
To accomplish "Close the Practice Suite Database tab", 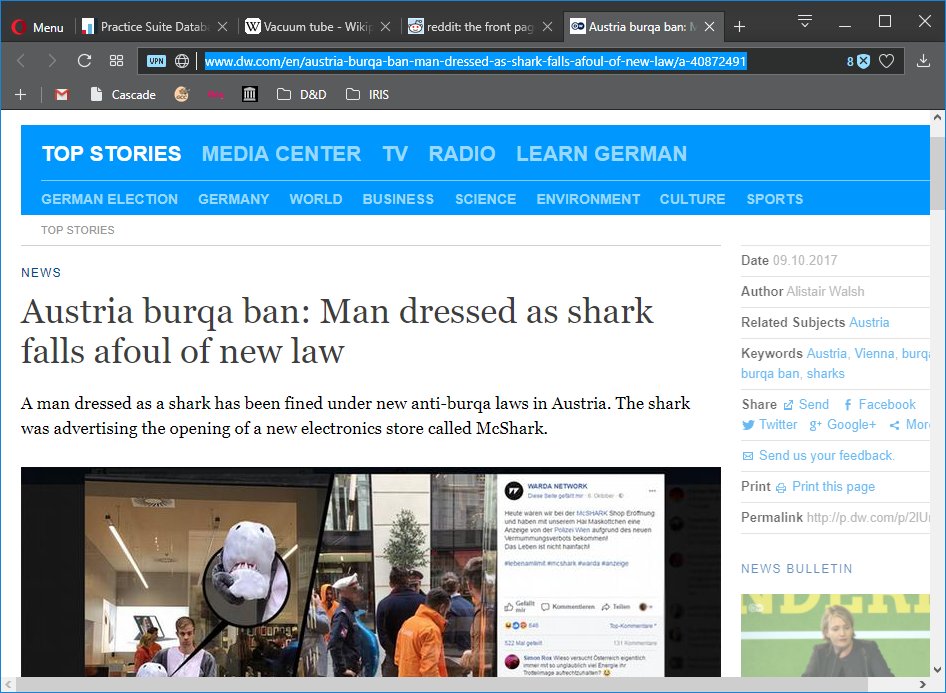I will (223, 27).
